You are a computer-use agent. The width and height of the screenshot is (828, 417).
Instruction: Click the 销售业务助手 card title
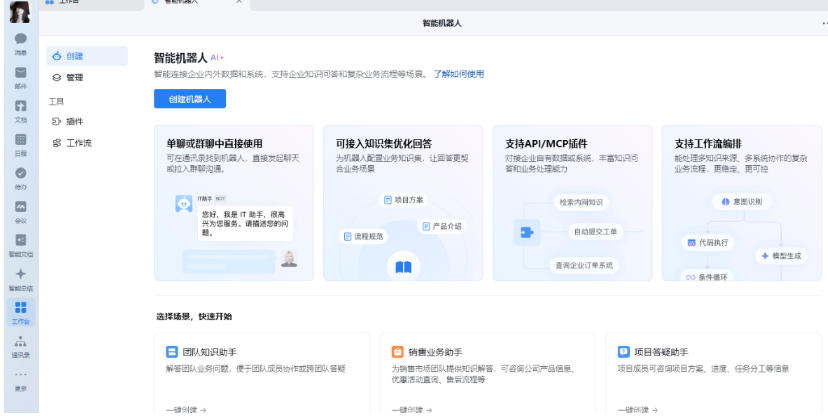tap(435, 352)
